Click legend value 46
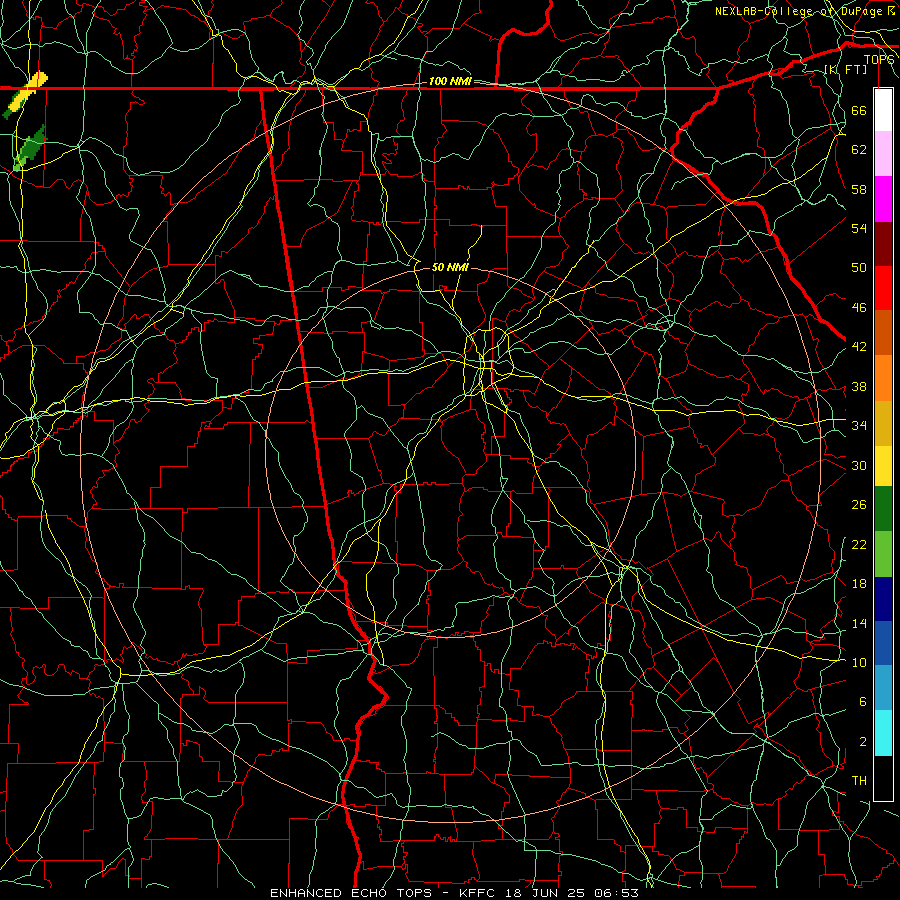The height and width of the screenshot is (900, 900). (x=859, y=308)
